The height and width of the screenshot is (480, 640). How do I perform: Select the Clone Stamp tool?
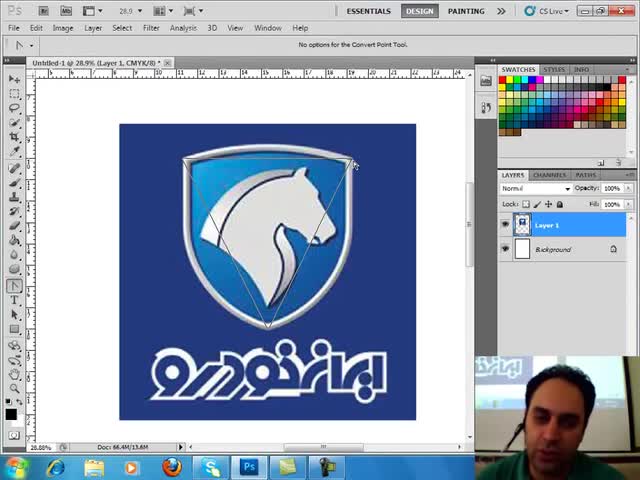point(14,197)
